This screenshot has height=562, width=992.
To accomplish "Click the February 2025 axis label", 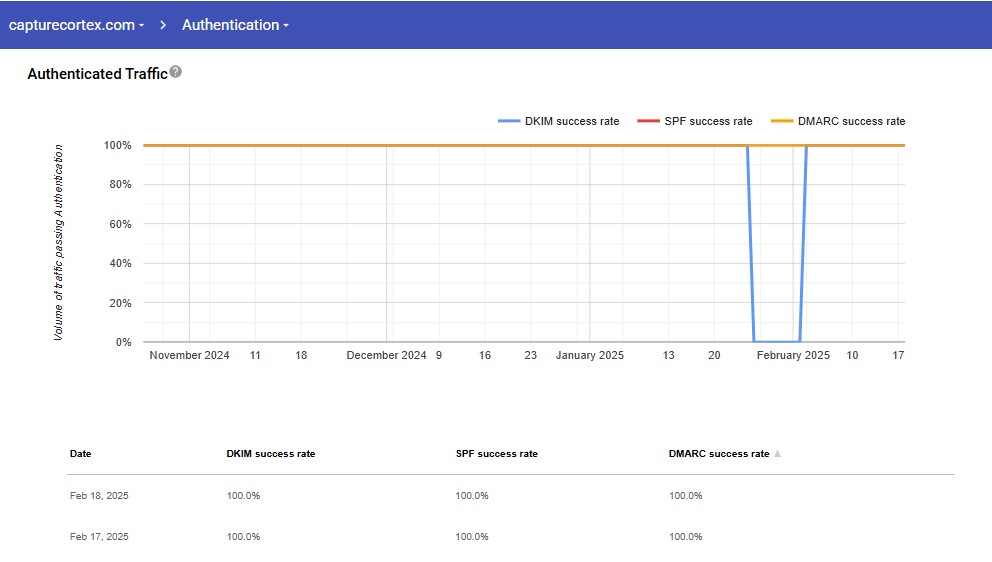I will pos(793,356).
